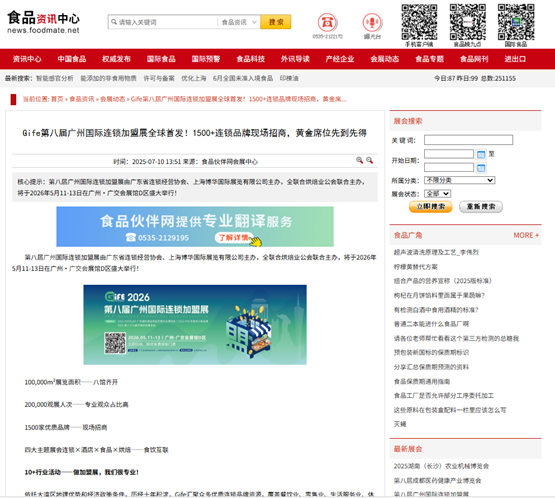This screenshot has height=498, width=555.
Task: Open the 国际预警 nav menu item
Action: point(206,59)
